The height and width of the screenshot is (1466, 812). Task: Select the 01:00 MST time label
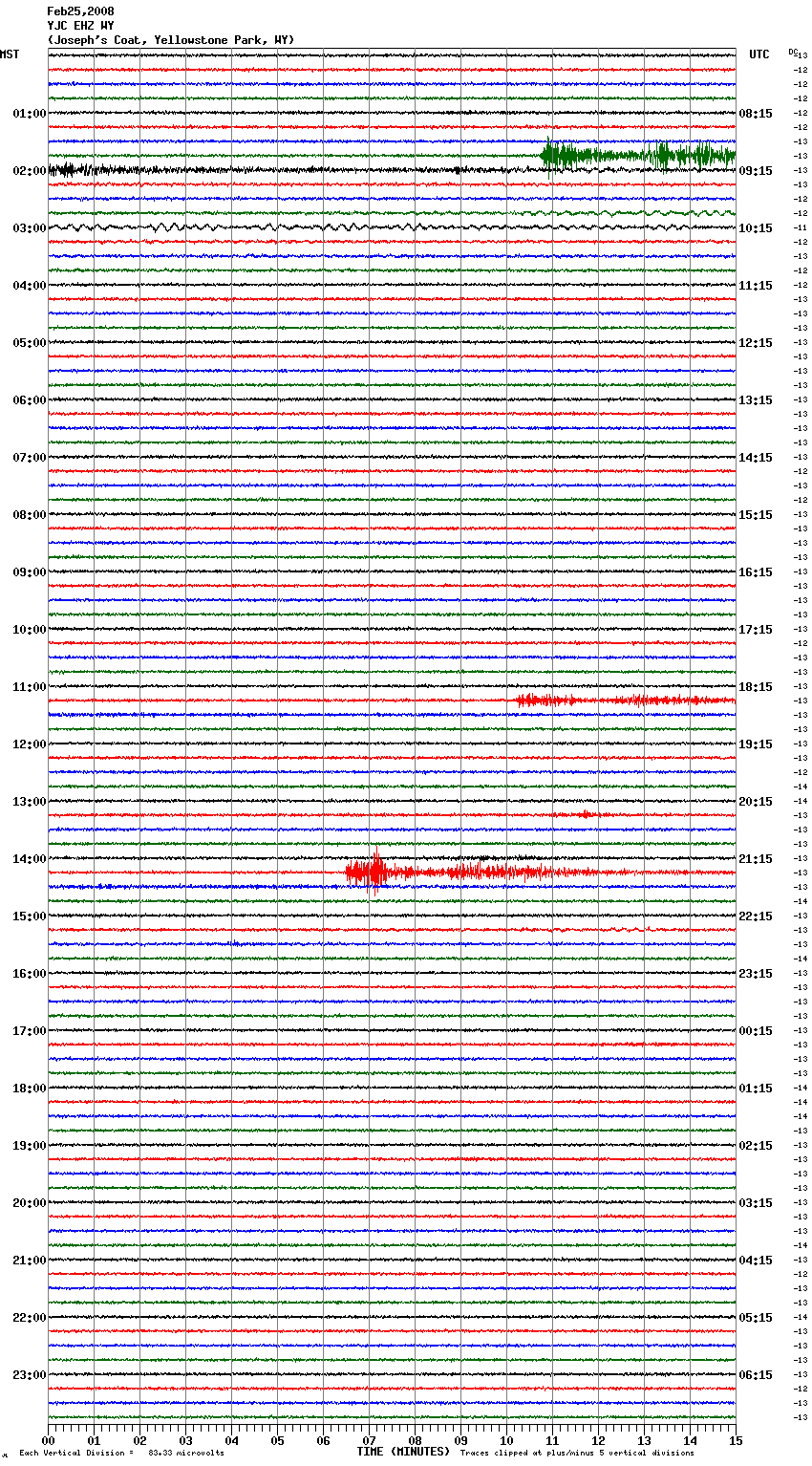pyautogui.click(x=30, y=114)
